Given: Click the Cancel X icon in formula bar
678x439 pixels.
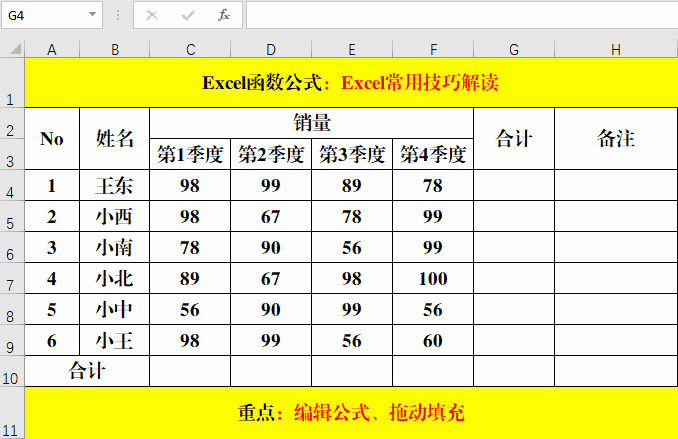Looking at the screenshot, I should 152,15.
